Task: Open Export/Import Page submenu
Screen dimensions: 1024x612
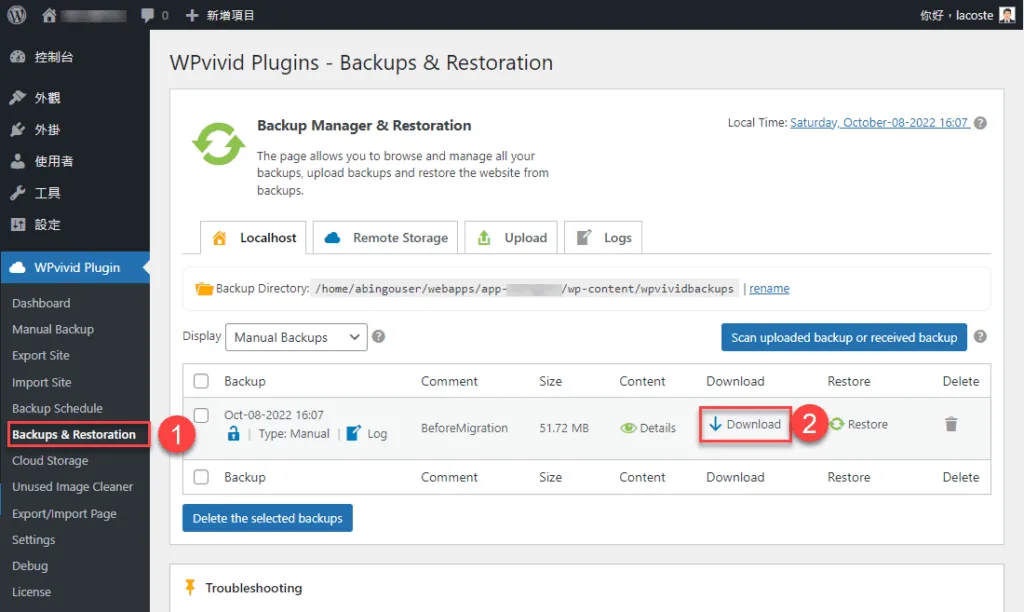Action: tap(64, 513)
